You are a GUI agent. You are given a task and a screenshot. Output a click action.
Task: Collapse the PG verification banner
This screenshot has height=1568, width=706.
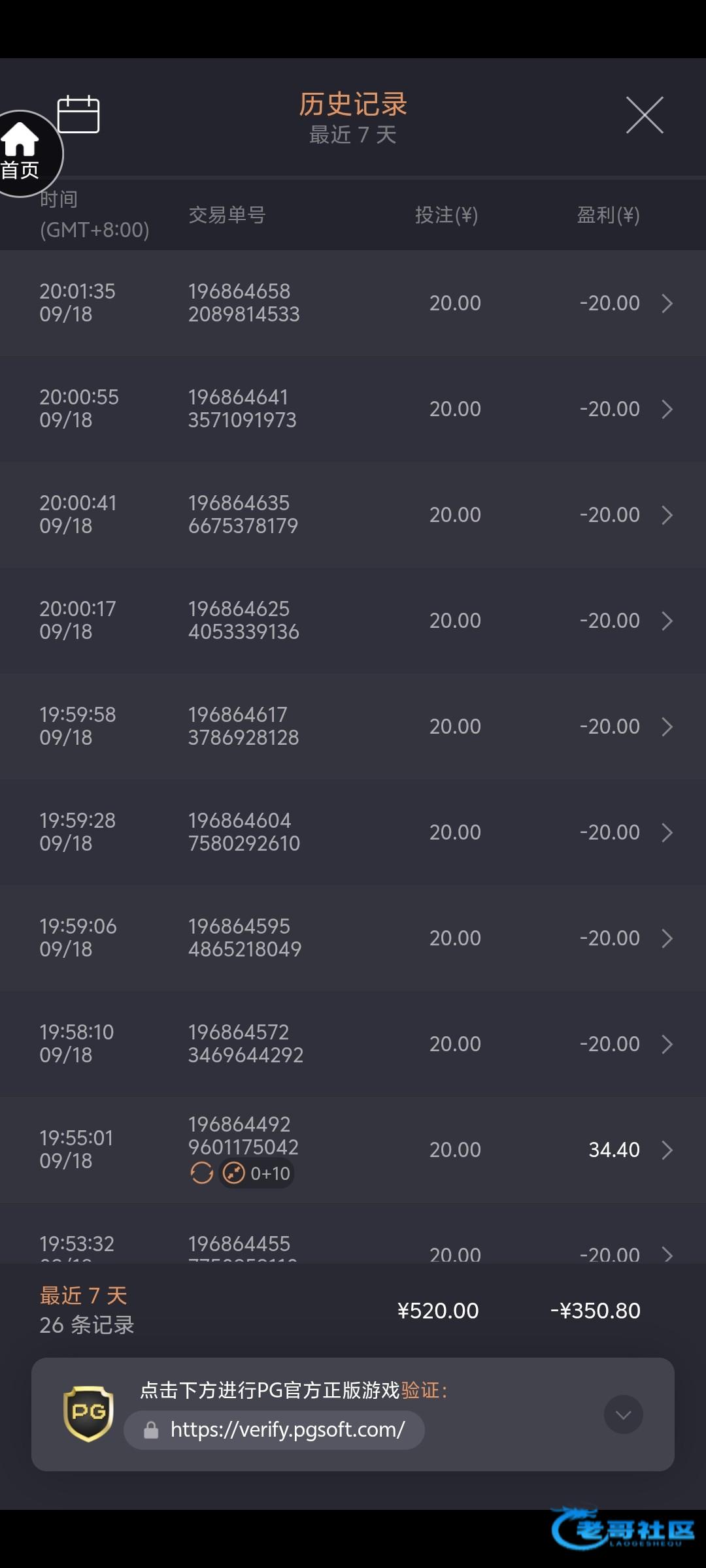(x=623, y=1414)
